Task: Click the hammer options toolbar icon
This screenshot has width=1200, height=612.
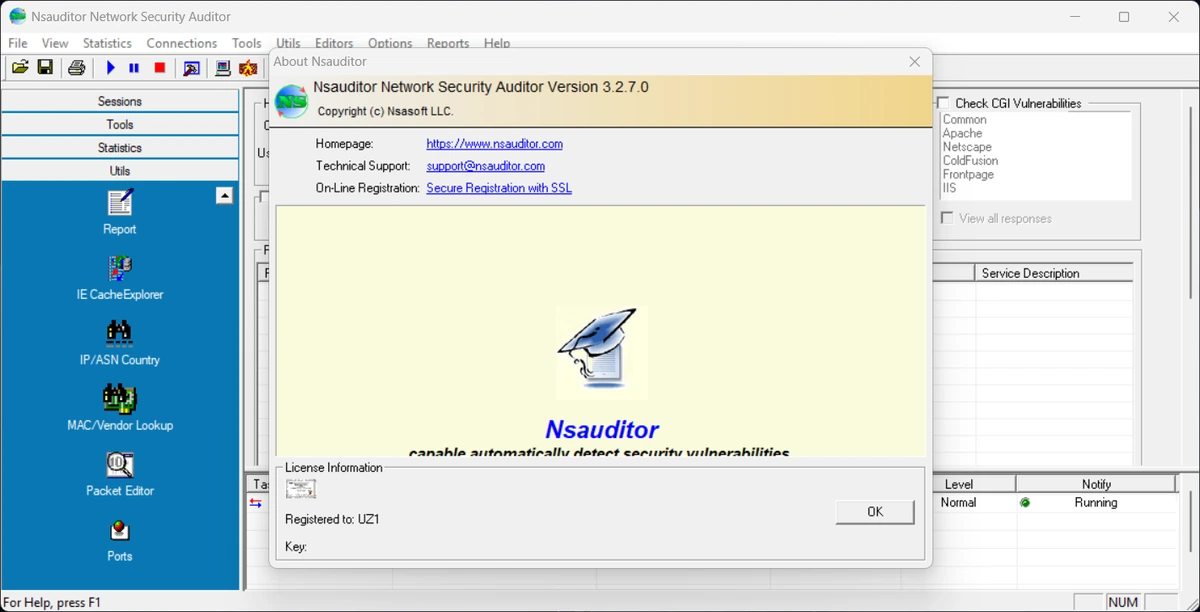Action: (192, 68)
